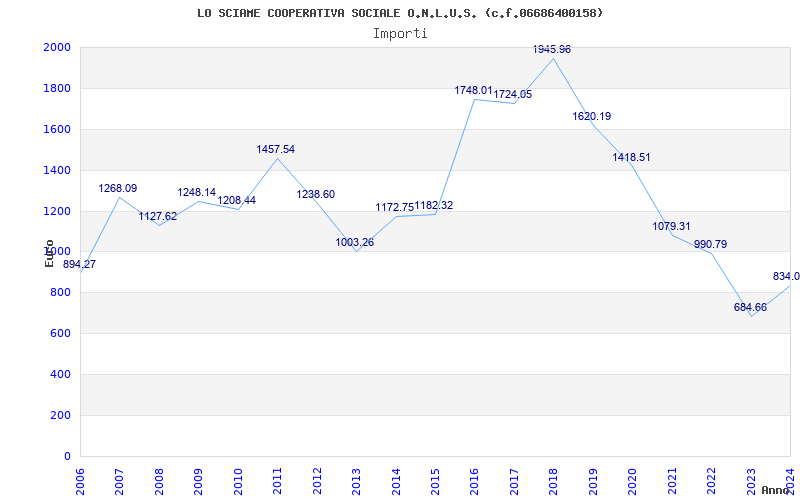
Task: Click y-axis value 200
Action: pyautogui.click(x=60, y=415)
